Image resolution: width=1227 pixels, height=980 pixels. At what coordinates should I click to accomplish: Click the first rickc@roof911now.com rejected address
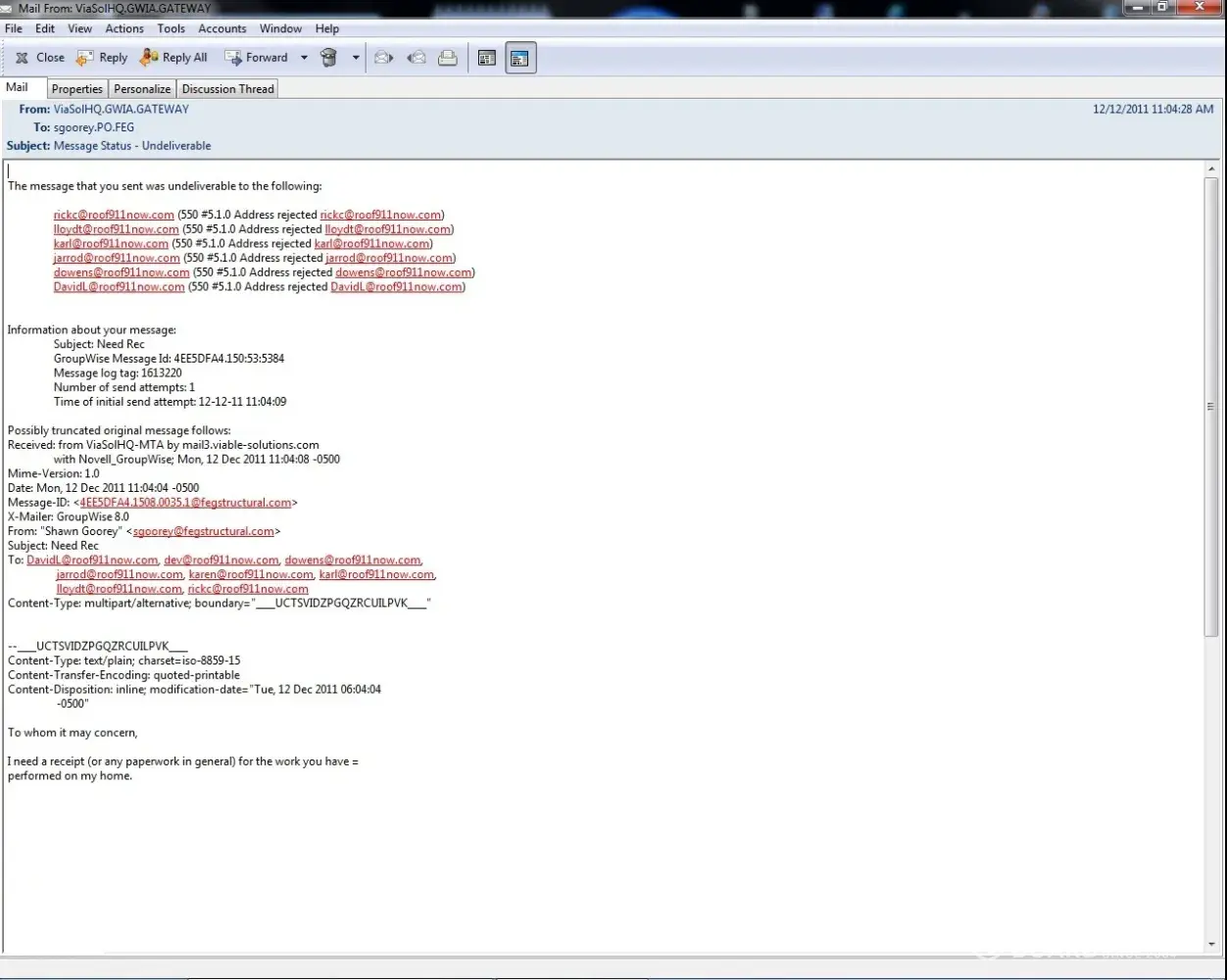coord(114,215)
